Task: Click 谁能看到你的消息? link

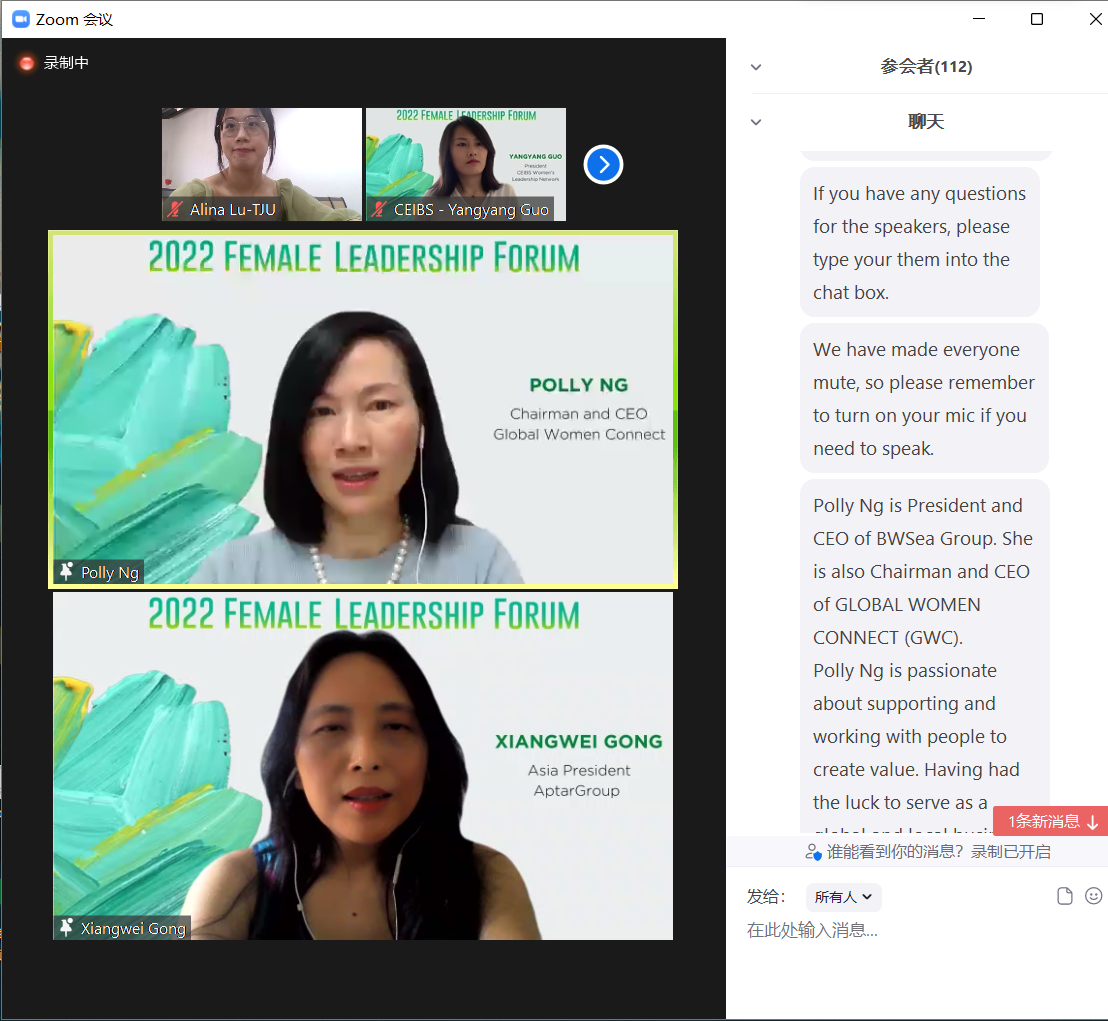Action: (895, 852)
